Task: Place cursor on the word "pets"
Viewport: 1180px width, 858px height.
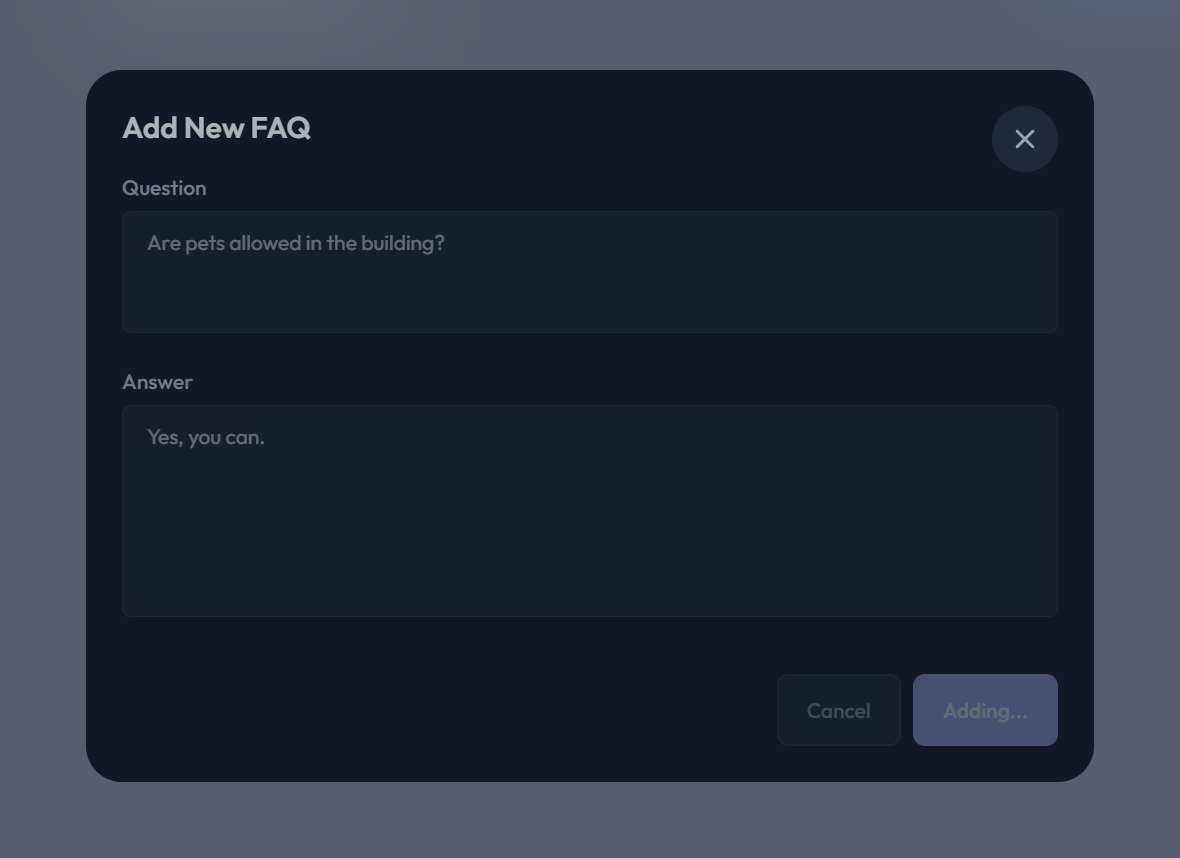Action: (205, 243)
